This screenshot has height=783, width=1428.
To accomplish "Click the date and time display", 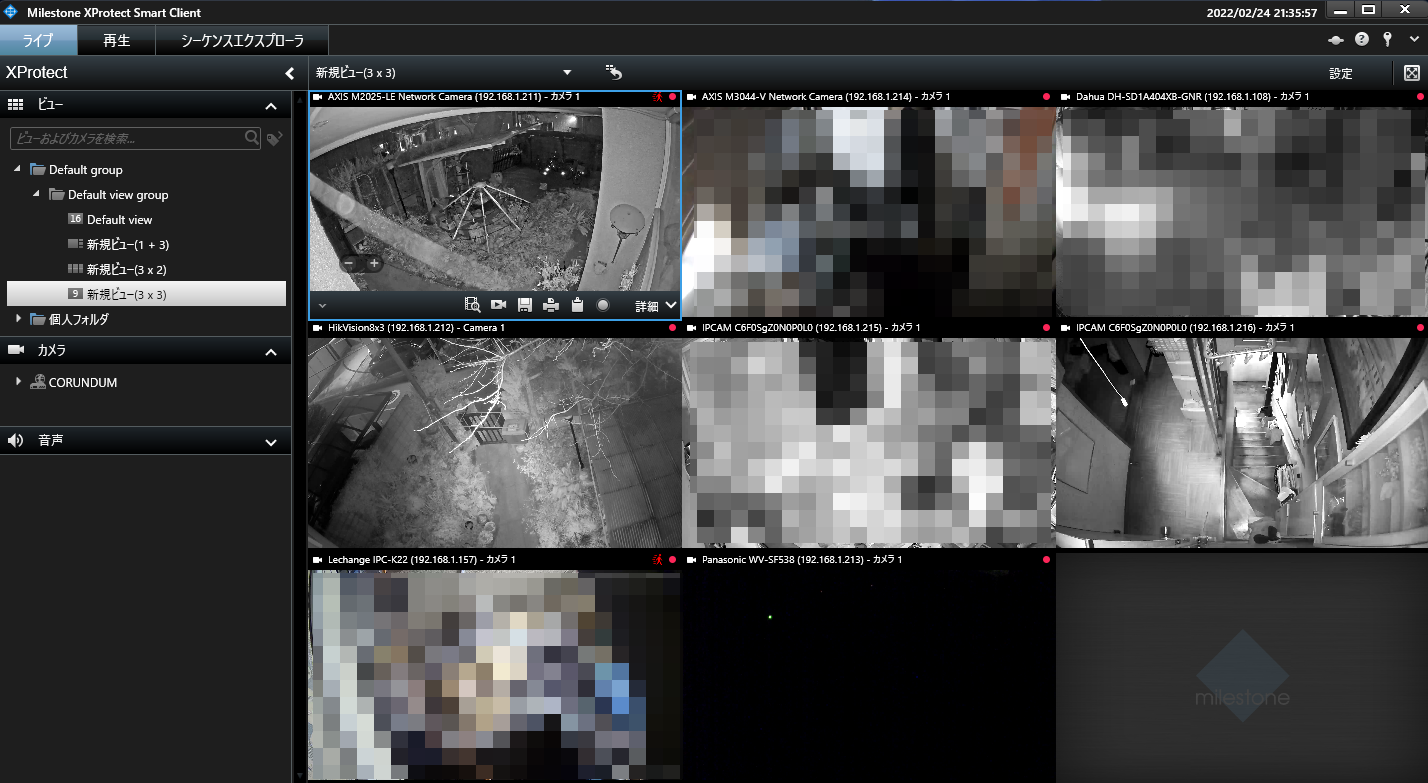I will [x=1263, y=12].
